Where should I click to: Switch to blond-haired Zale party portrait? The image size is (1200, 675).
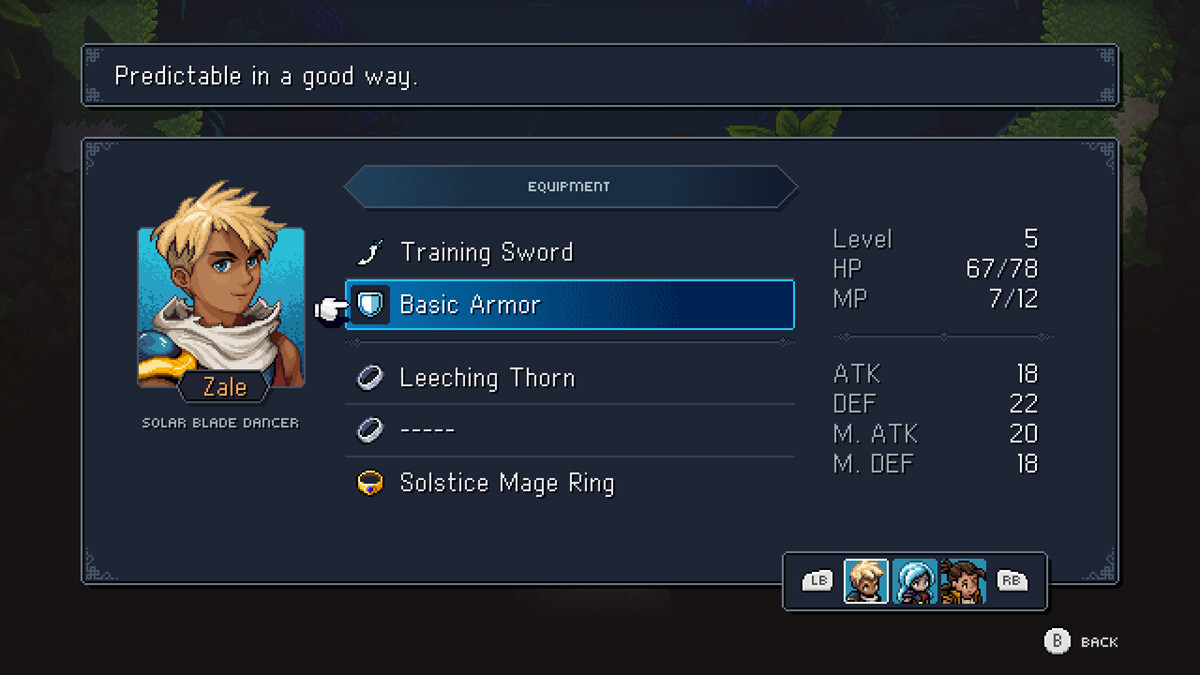(x=866, y=581)
